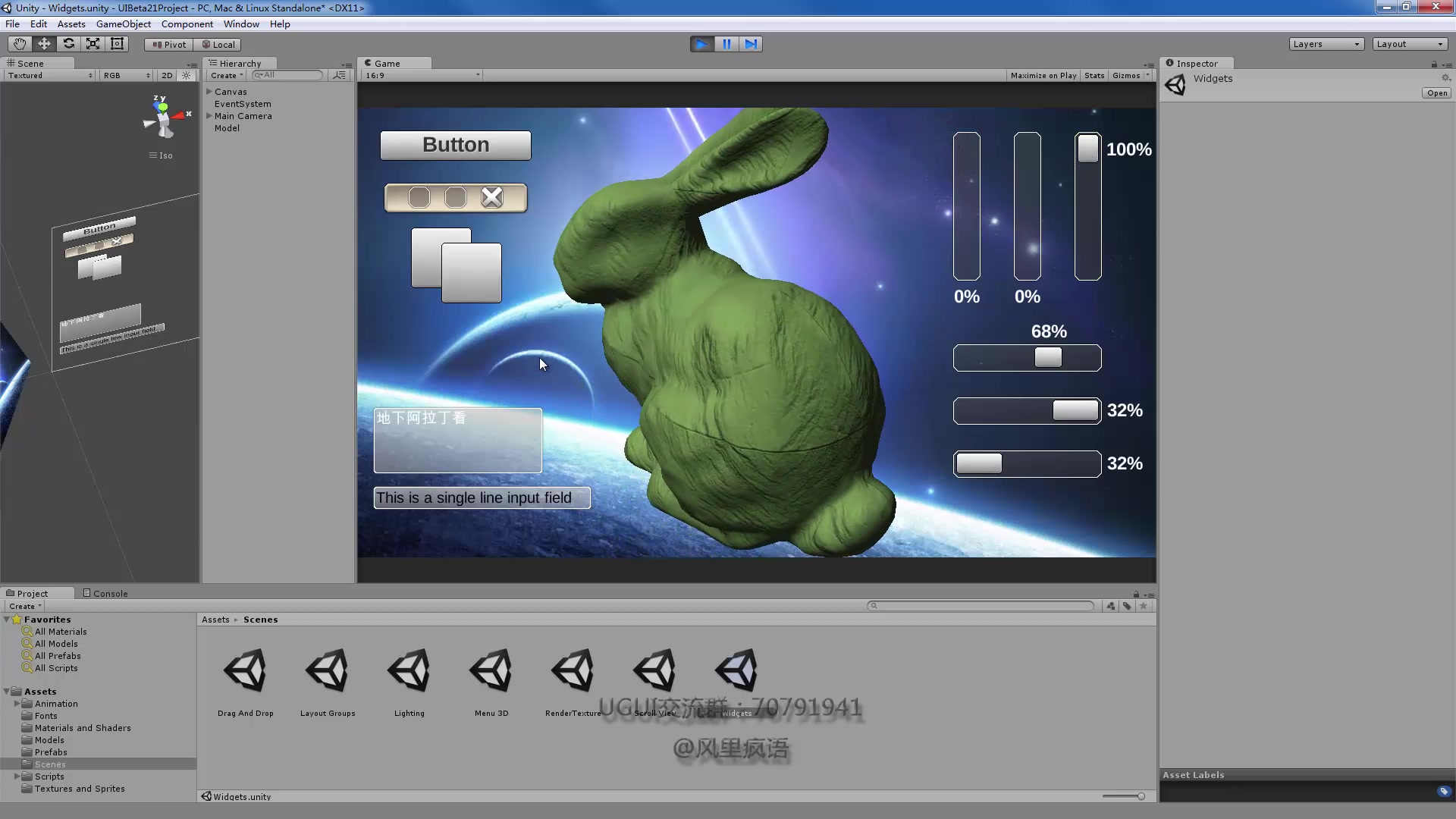Select the Scale tool

coord(93,43)
